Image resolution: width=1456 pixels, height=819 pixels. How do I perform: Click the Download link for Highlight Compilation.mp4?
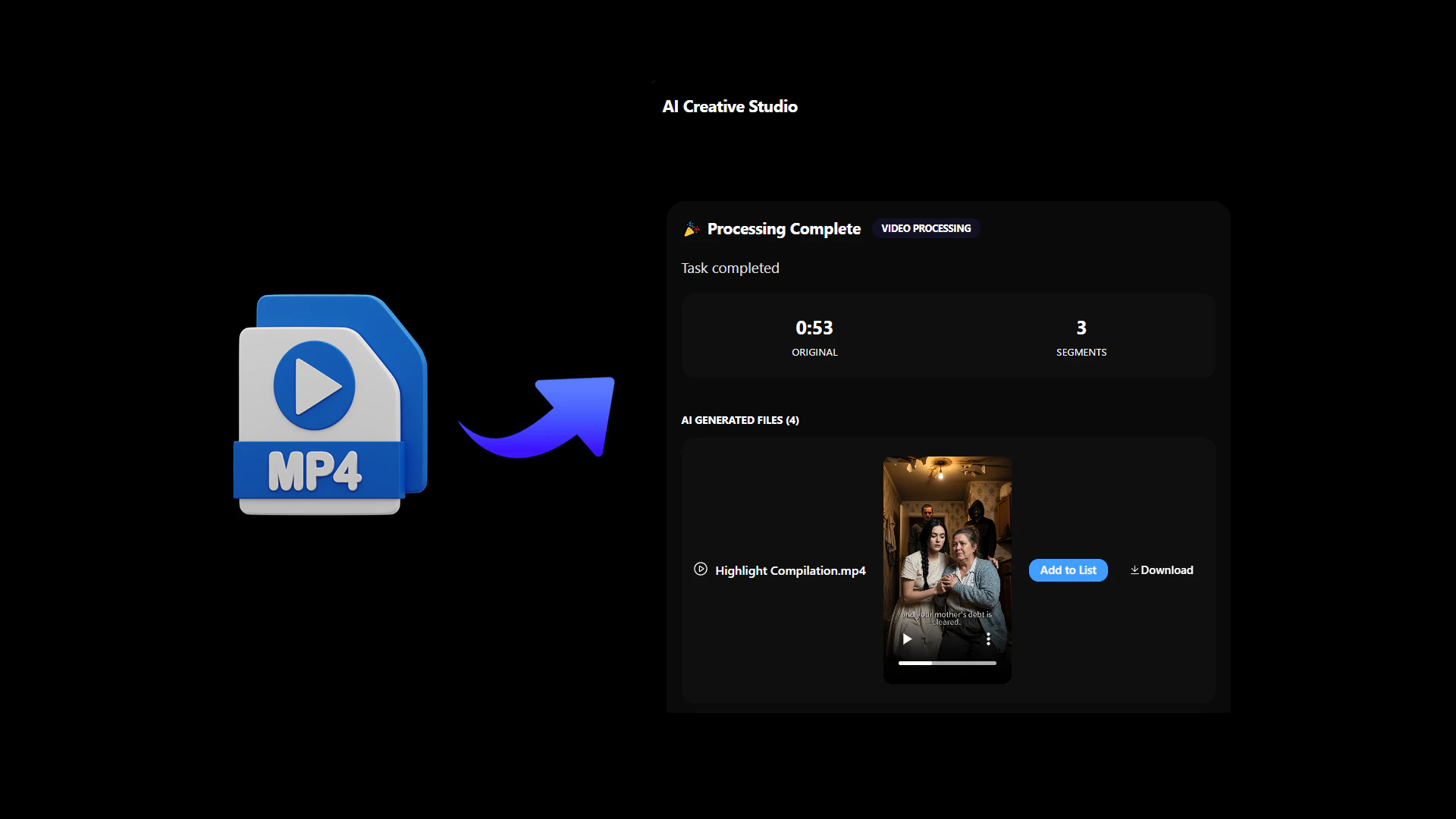1166,570
